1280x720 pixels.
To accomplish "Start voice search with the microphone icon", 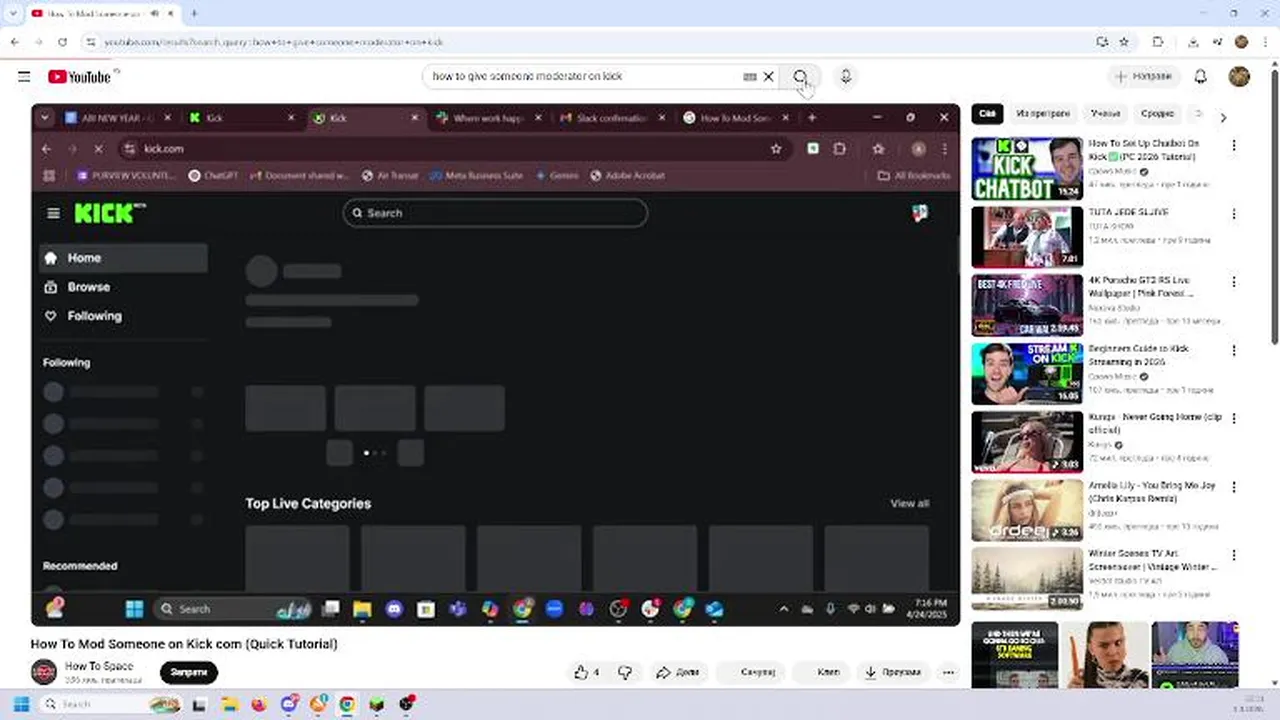I will (x=846, y=76).
